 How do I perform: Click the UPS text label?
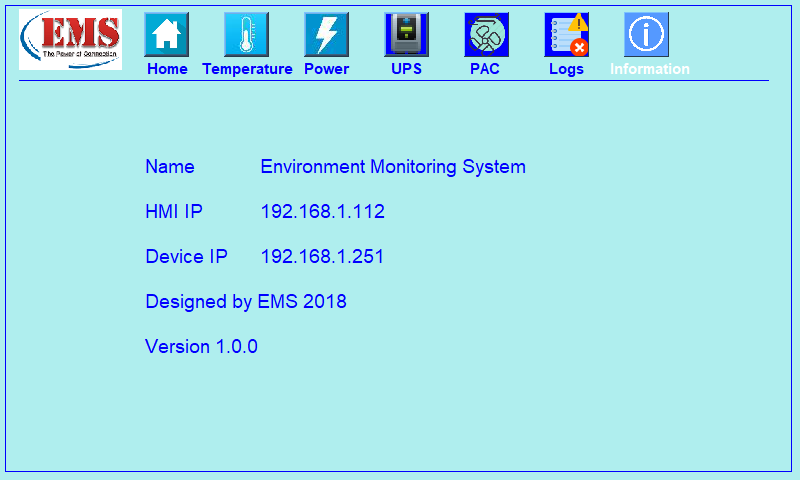pos(406,69)
